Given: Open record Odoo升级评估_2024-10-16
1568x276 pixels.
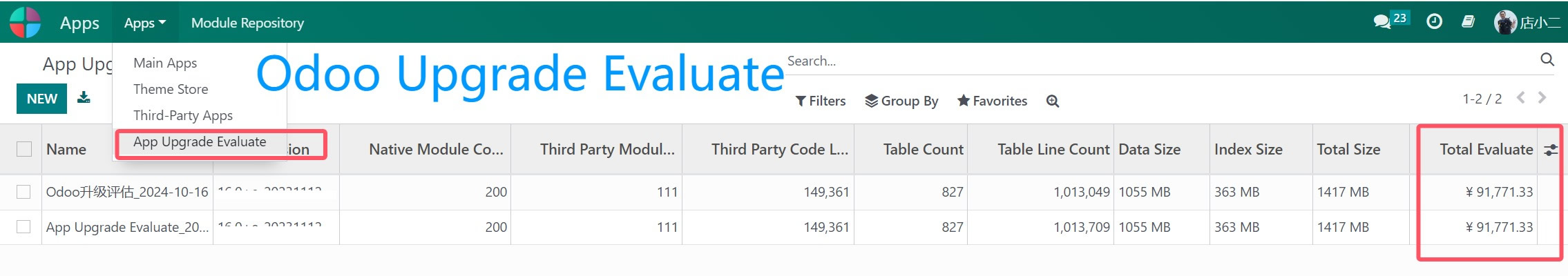Looking at the screenshot, I should (x=127, y=192).
